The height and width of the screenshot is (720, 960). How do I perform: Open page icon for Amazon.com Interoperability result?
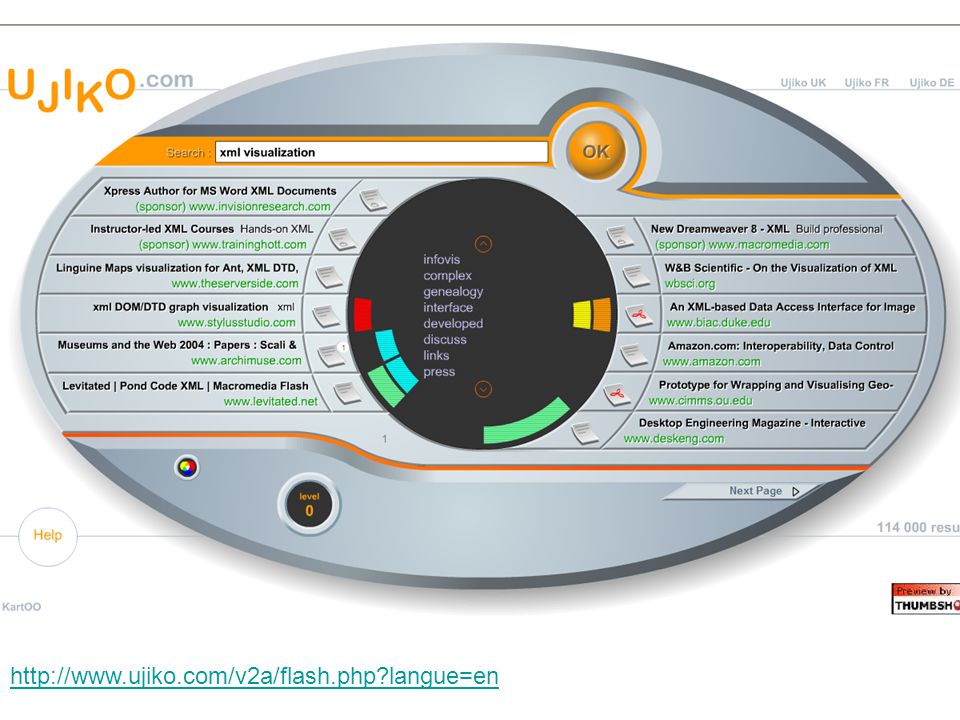(x=634, y=354)
